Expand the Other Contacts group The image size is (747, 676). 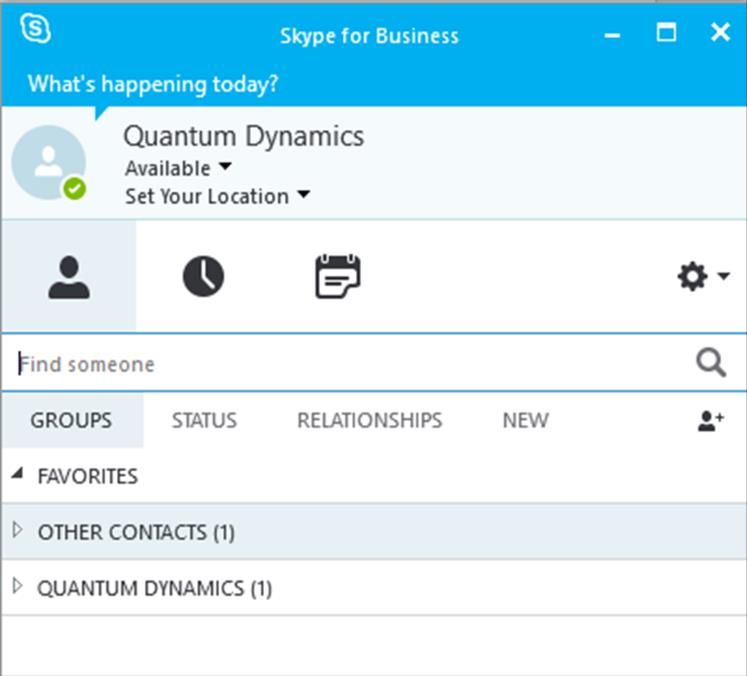pyautogui.click(x=18, y=530)
